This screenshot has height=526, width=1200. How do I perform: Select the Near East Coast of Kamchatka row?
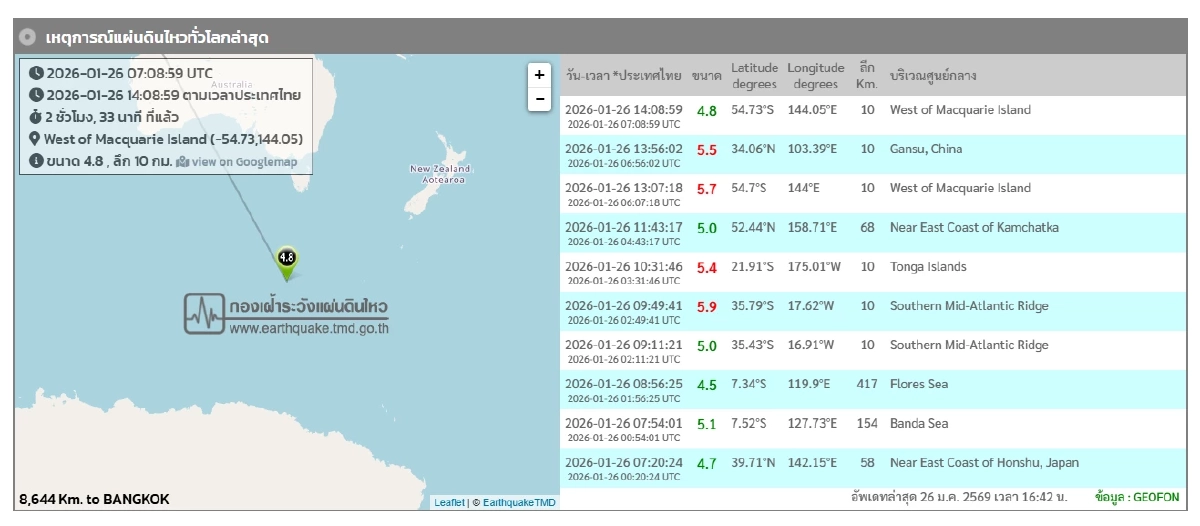(x=973, y=228)
